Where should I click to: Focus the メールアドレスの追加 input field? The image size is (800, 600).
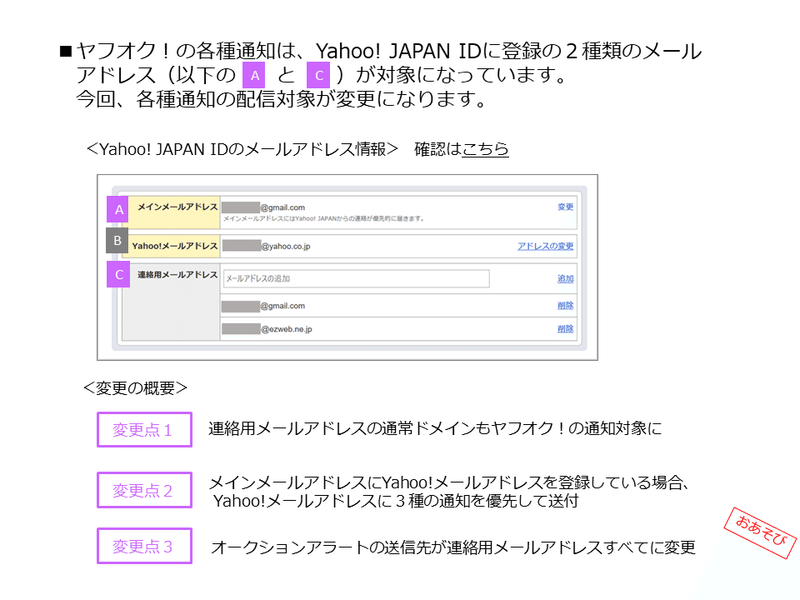click(x=356, y=279)
